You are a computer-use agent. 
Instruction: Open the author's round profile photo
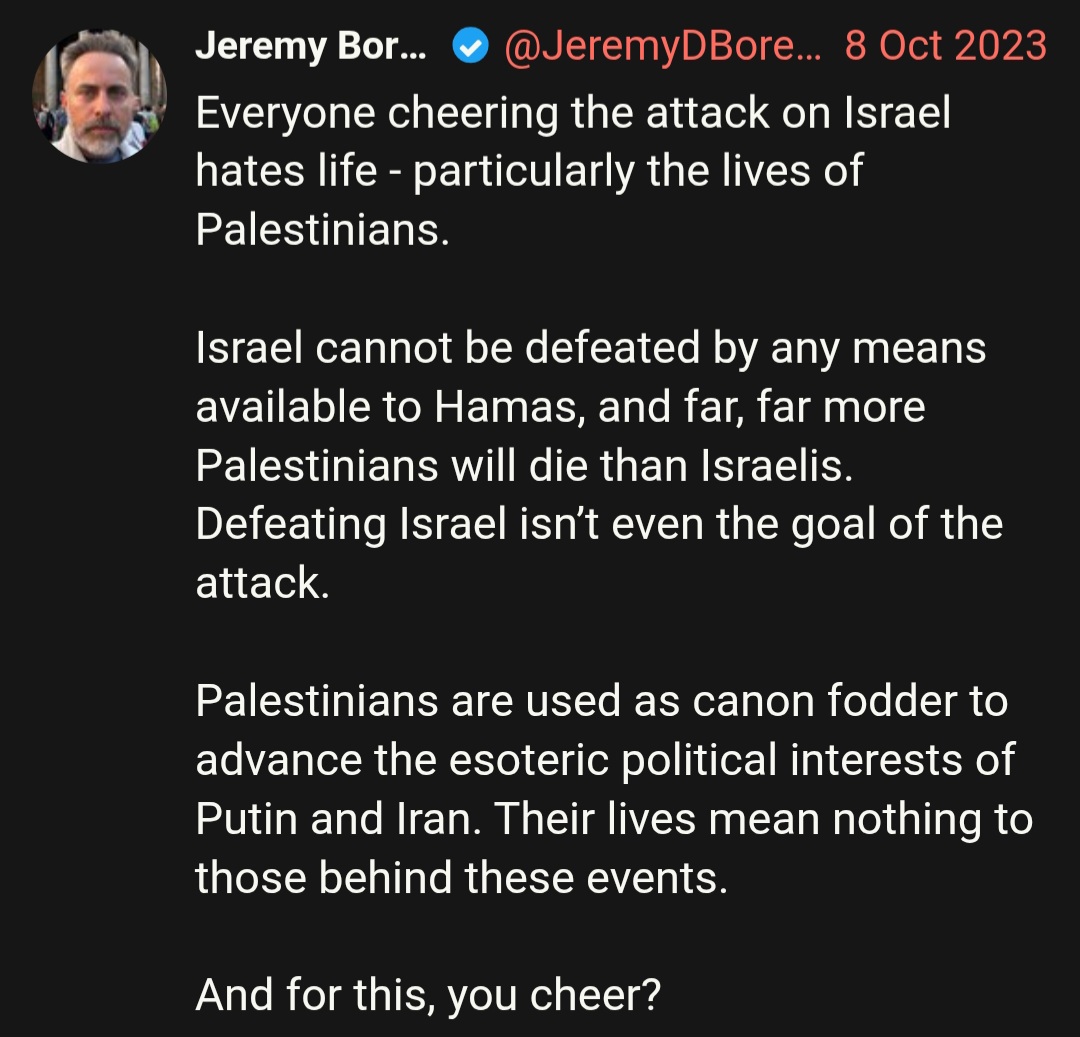click(99, 96)
